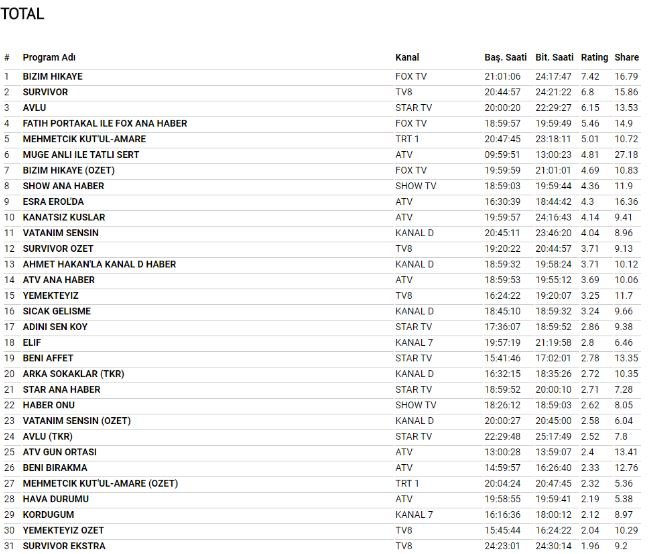This screenshot has width=652, height=554.
Task: Click VATANIM SENSIN (OZET) program name
Action: pos(77,421)
